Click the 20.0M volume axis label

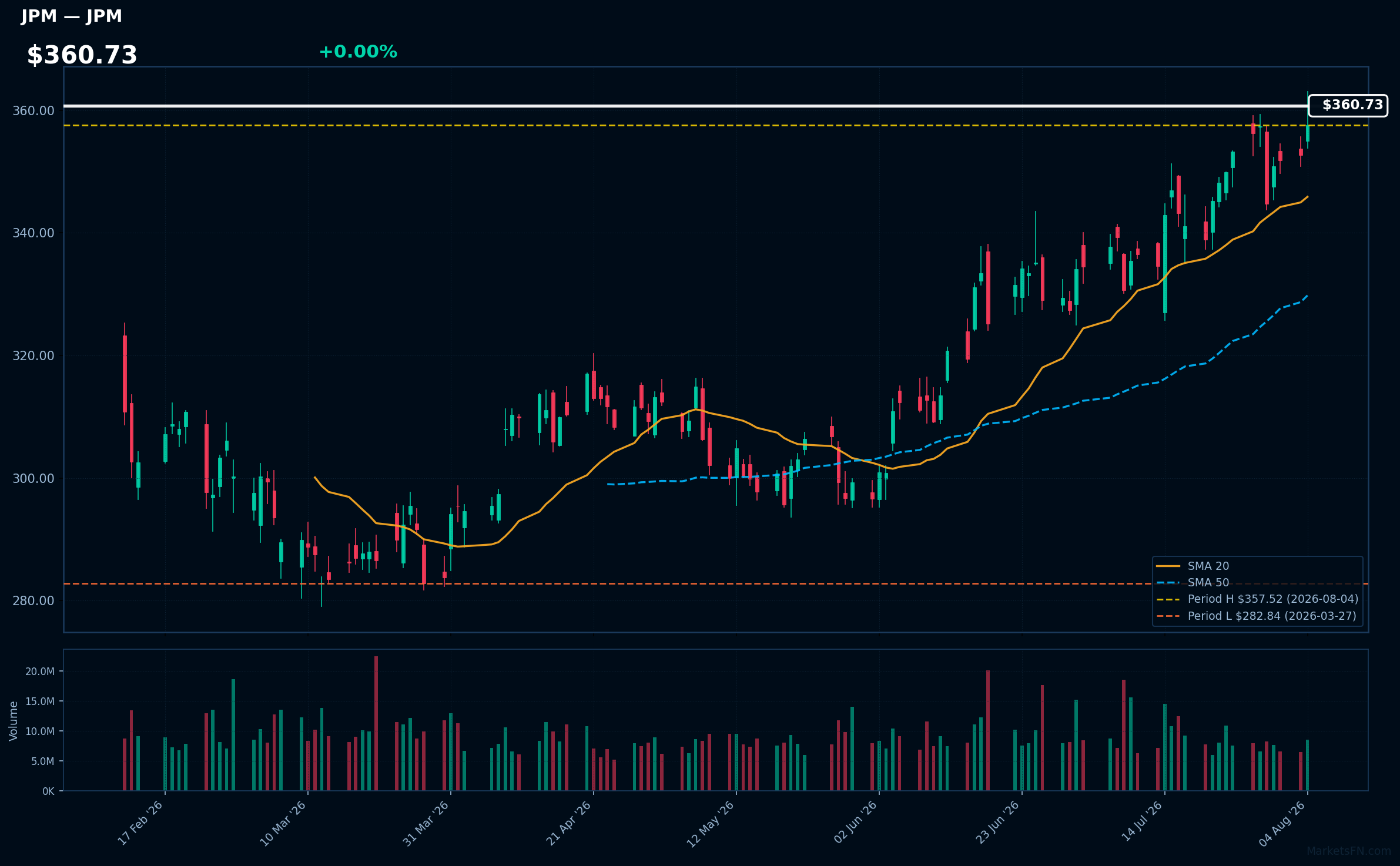(x=40, y=672)
